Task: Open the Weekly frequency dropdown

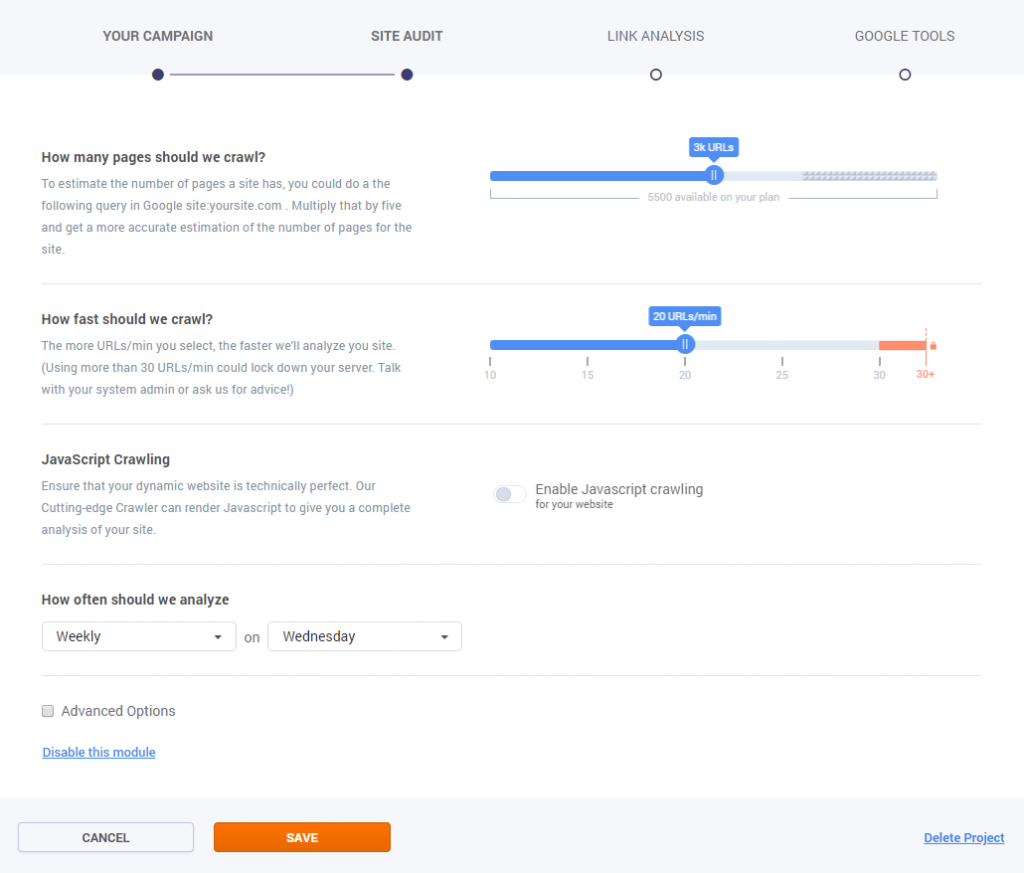Action: click(139, 636)
